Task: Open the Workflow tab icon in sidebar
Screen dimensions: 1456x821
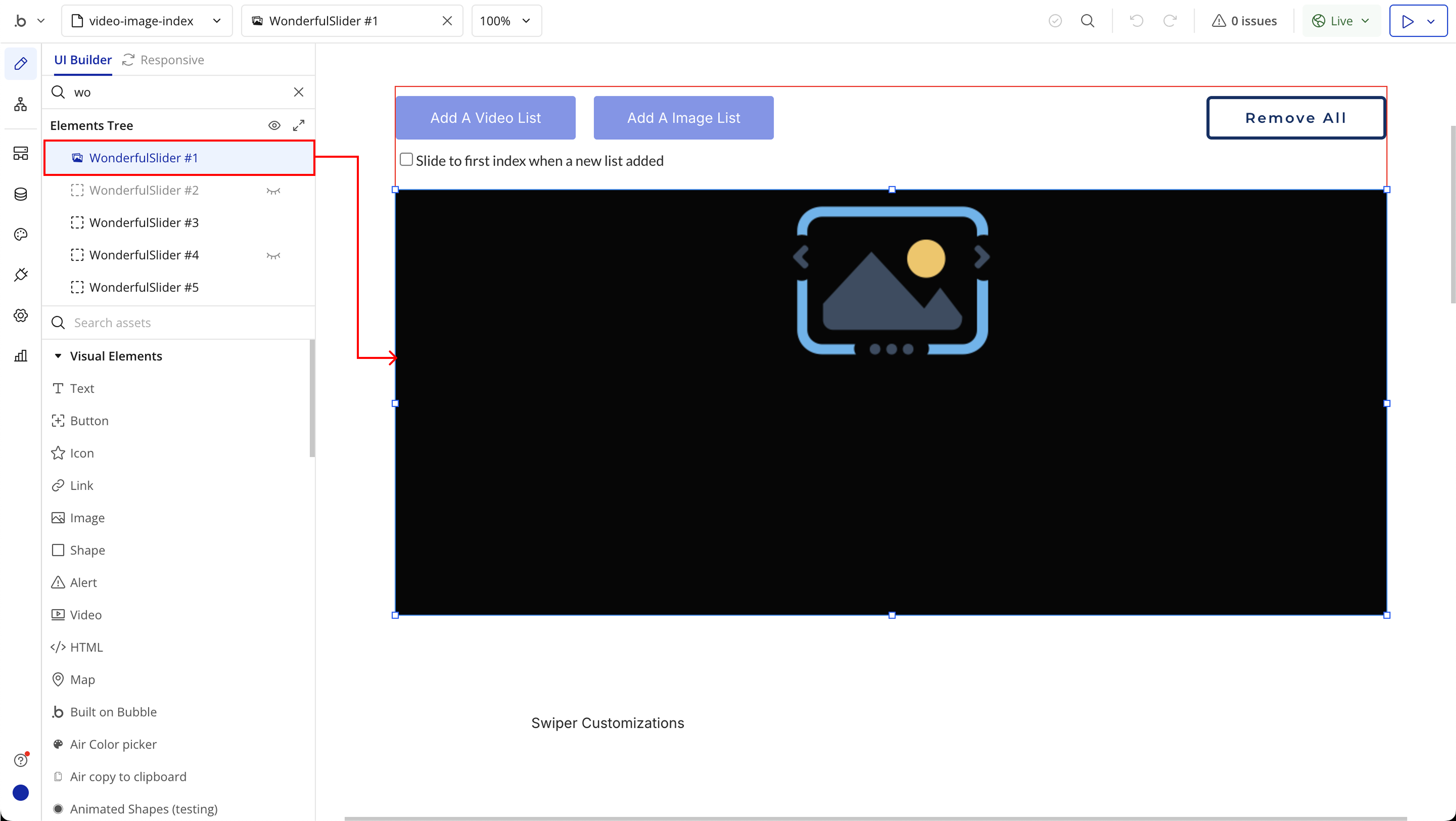Action: 20,104
